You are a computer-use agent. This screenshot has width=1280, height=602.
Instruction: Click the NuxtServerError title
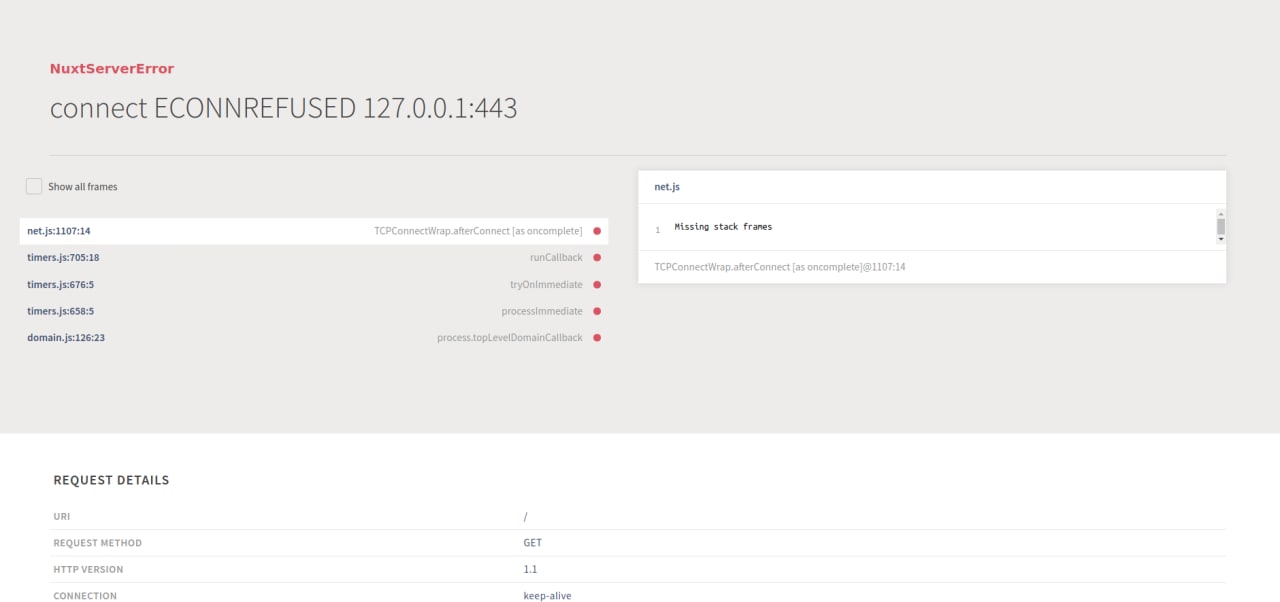(x=112, y=69)
